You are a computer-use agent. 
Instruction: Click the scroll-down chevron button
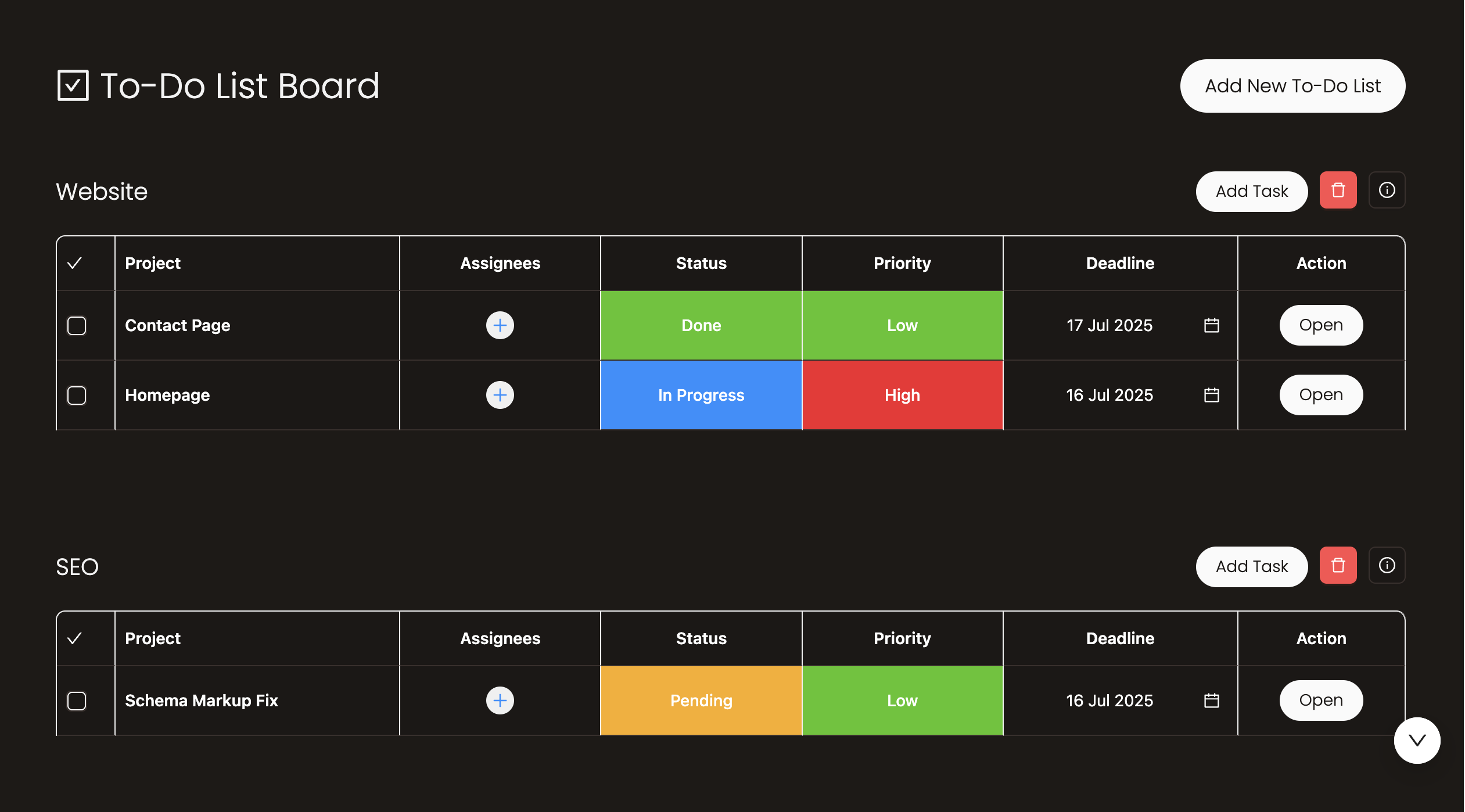[1417, 741]
